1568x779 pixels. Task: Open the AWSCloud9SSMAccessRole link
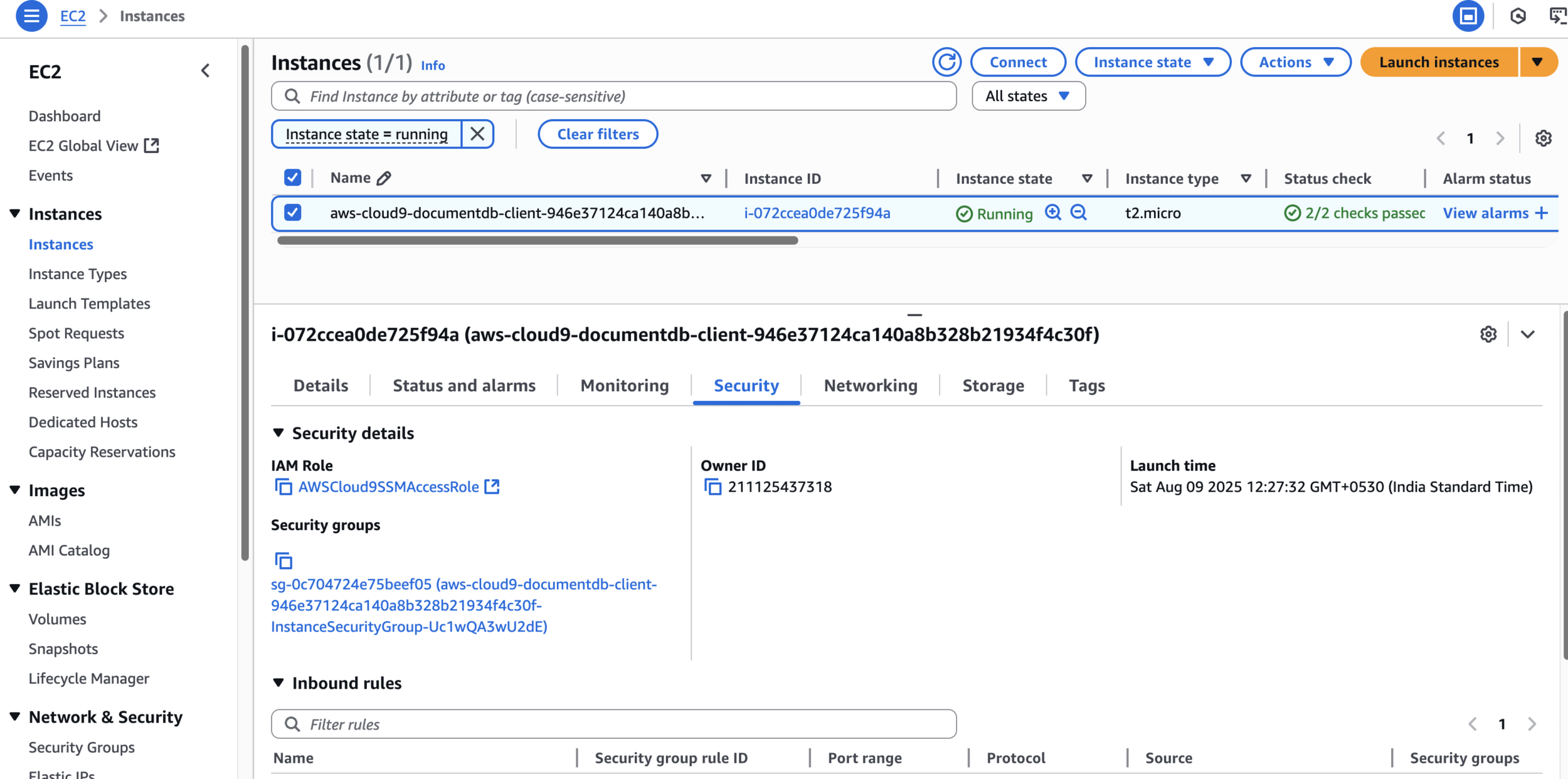(388, 487)
